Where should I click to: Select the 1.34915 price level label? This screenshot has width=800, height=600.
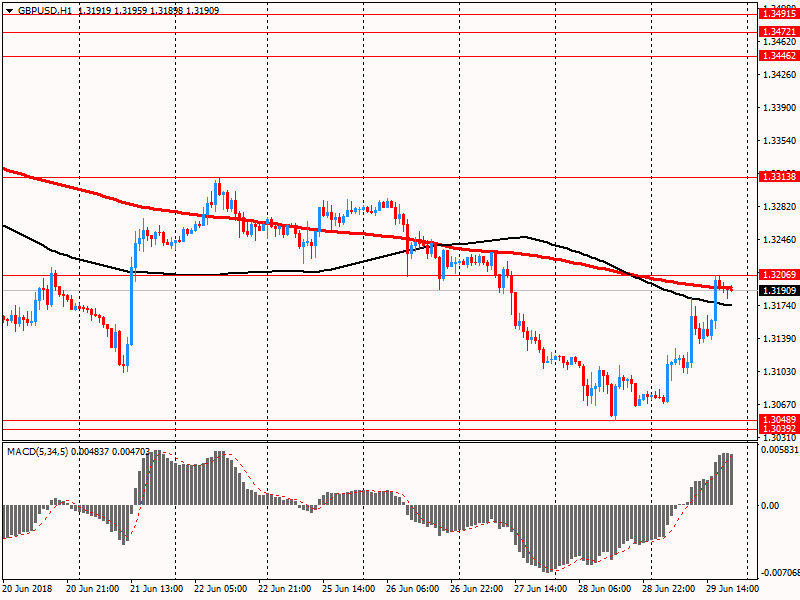(x=779, y=14)
